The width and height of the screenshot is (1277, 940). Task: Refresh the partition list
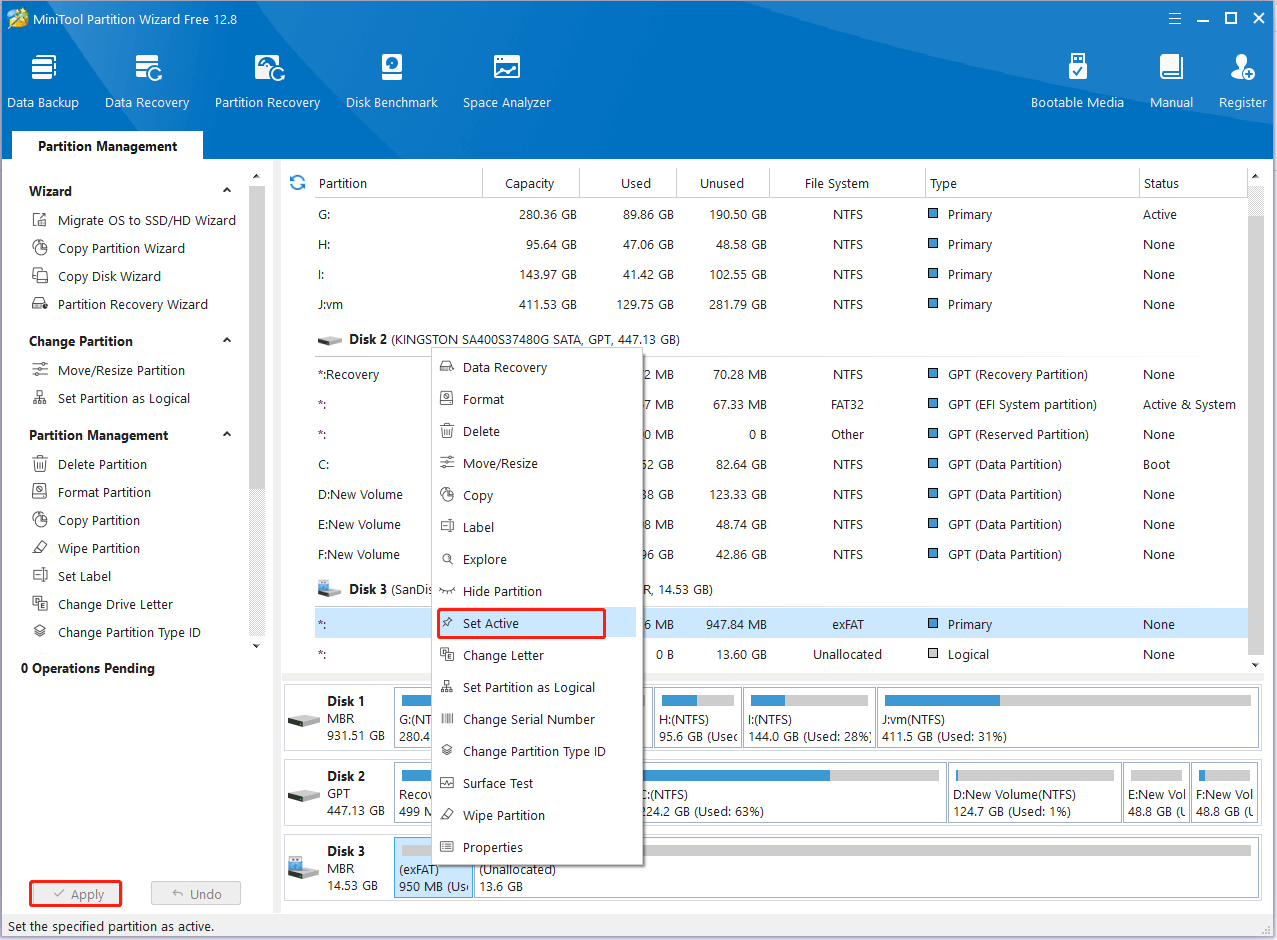point(297,183)
